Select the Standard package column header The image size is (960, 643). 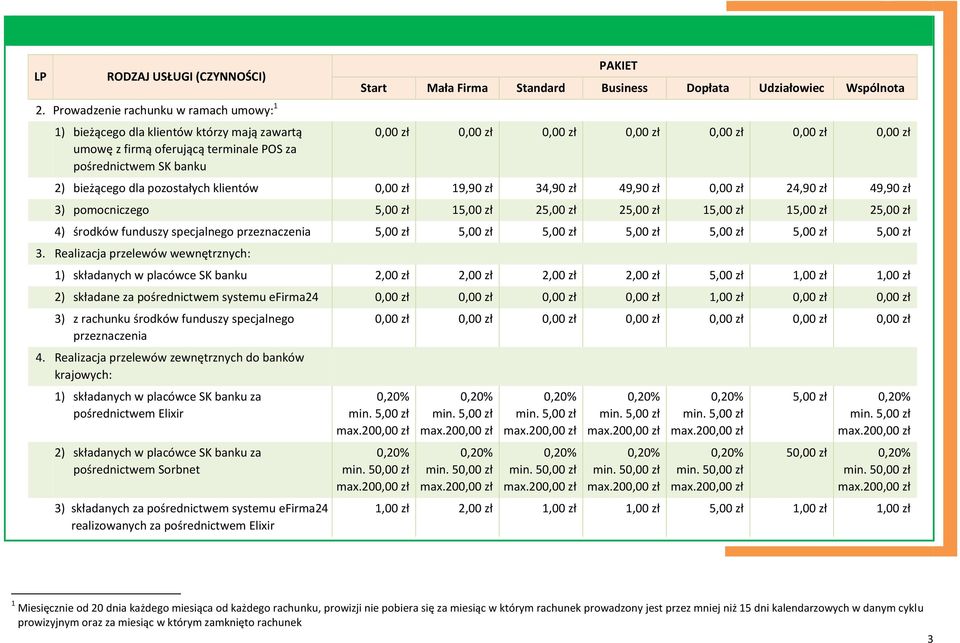point(541,88)
